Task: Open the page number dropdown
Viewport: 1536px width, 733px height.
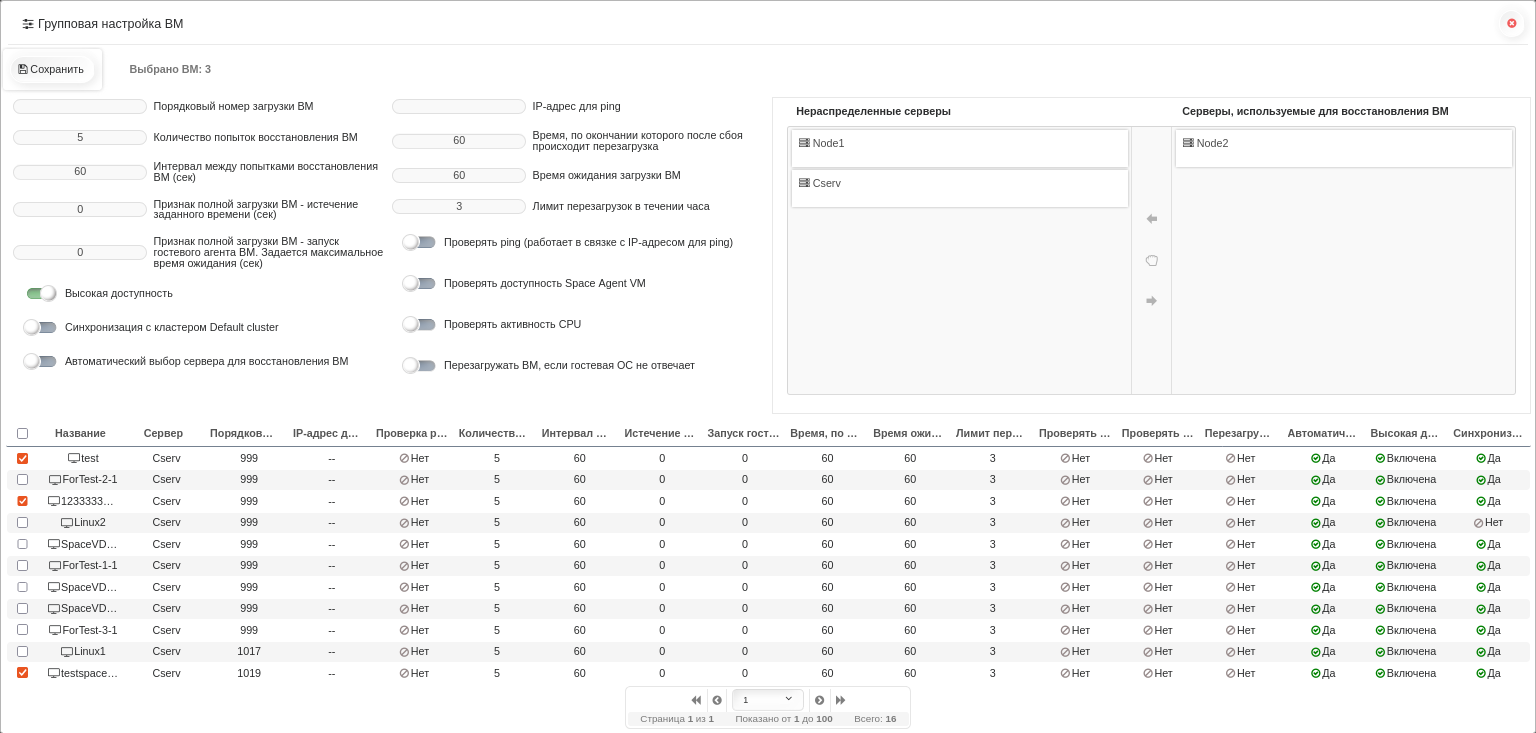Action: coord(768,700)
